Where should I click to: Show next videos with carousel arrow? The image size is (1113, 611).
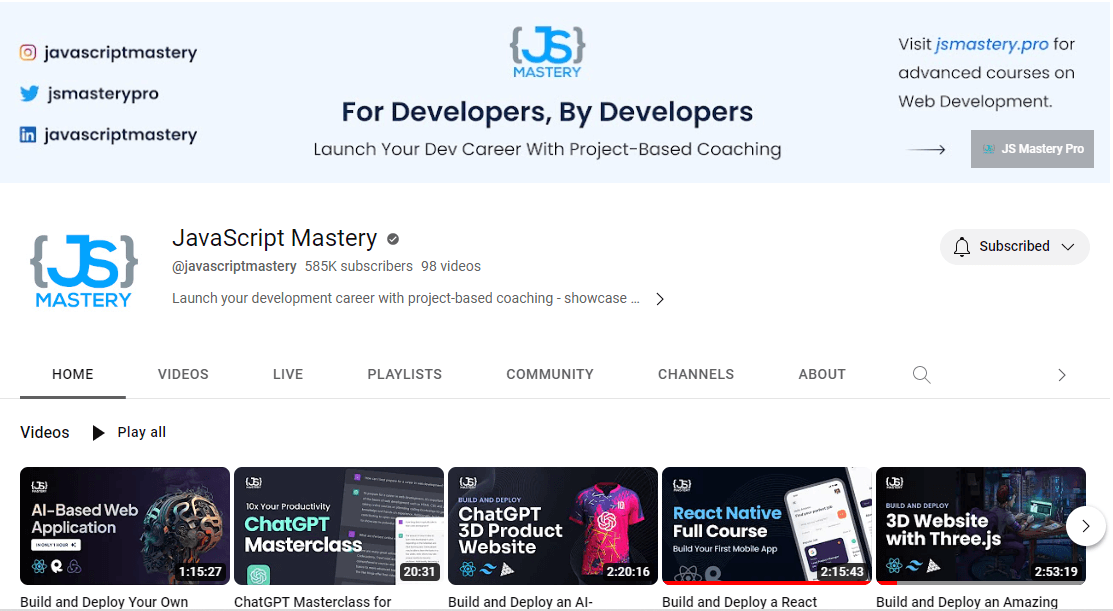(1085, 526)
